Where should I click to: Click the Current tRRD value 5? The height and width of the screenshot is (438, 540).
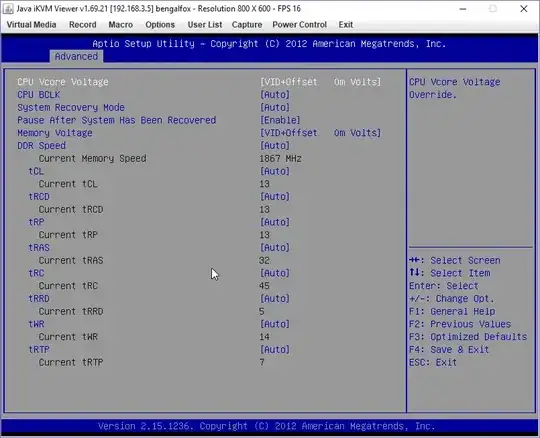pos(262,311)
